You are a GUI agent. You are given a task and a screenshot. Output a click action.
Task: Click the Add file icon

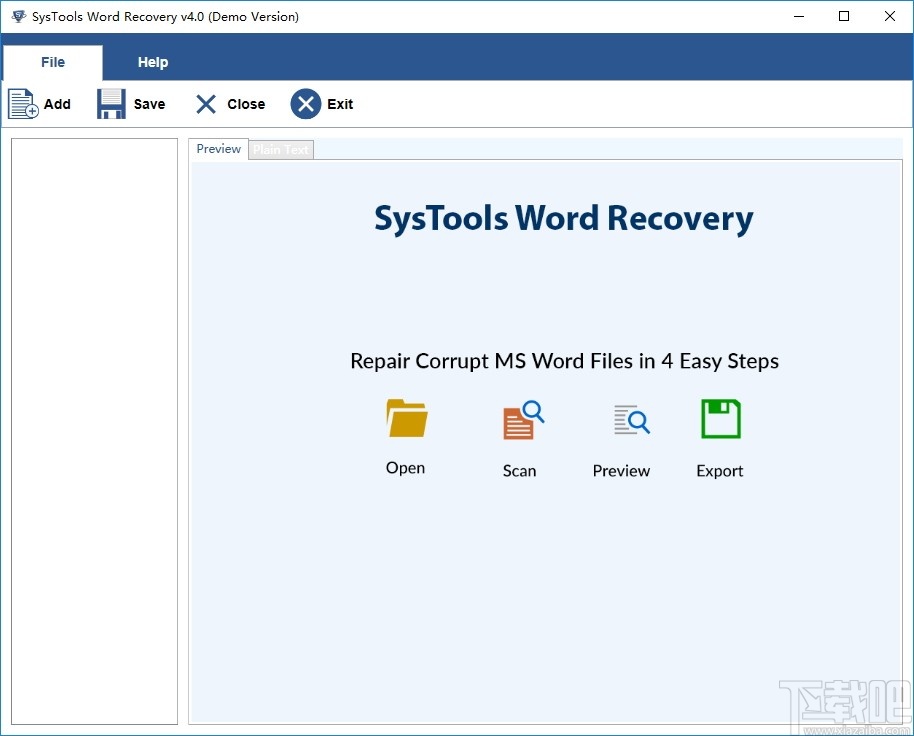(22, 103)
